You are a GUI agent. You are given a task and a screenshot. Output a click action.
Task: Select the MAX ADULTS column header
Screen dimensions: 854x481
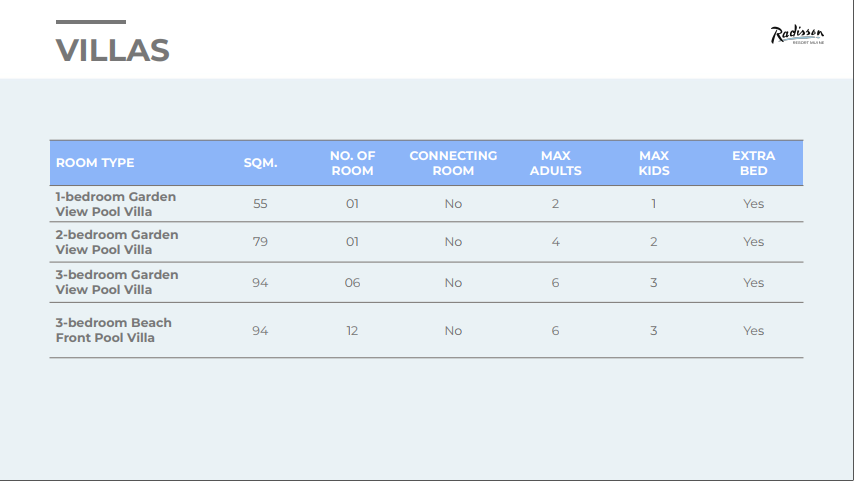coord(555,163)
